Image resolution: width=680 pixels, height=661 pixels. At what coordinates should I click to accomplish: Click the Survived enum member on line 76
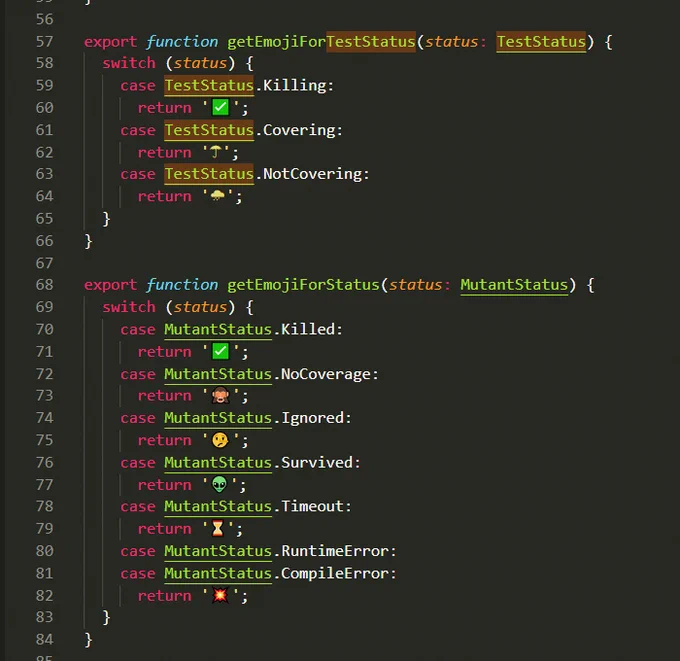317,463
